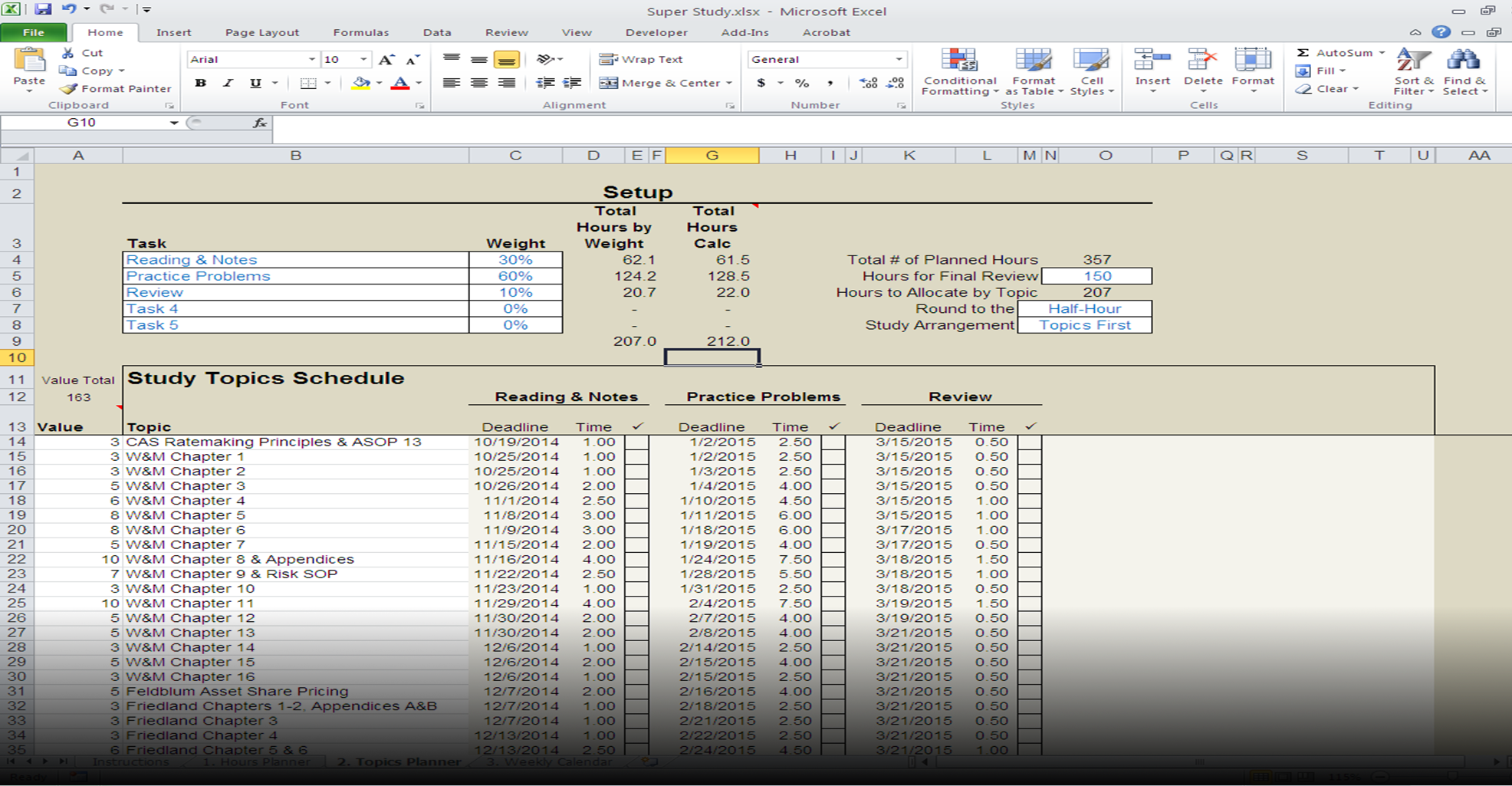Click the Hours for Final Review cell 150
This screenshot has height=786, width=1512.
coord(1096,276)
